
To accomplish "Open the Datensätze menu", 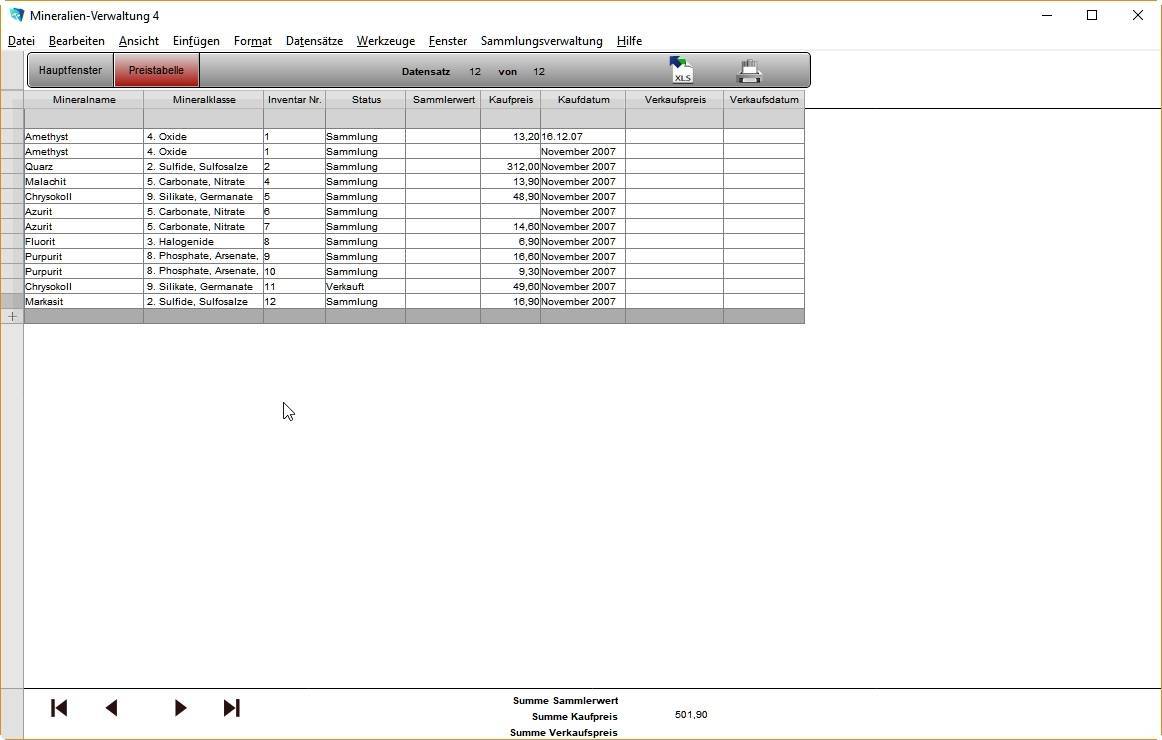I will (314, 41).
